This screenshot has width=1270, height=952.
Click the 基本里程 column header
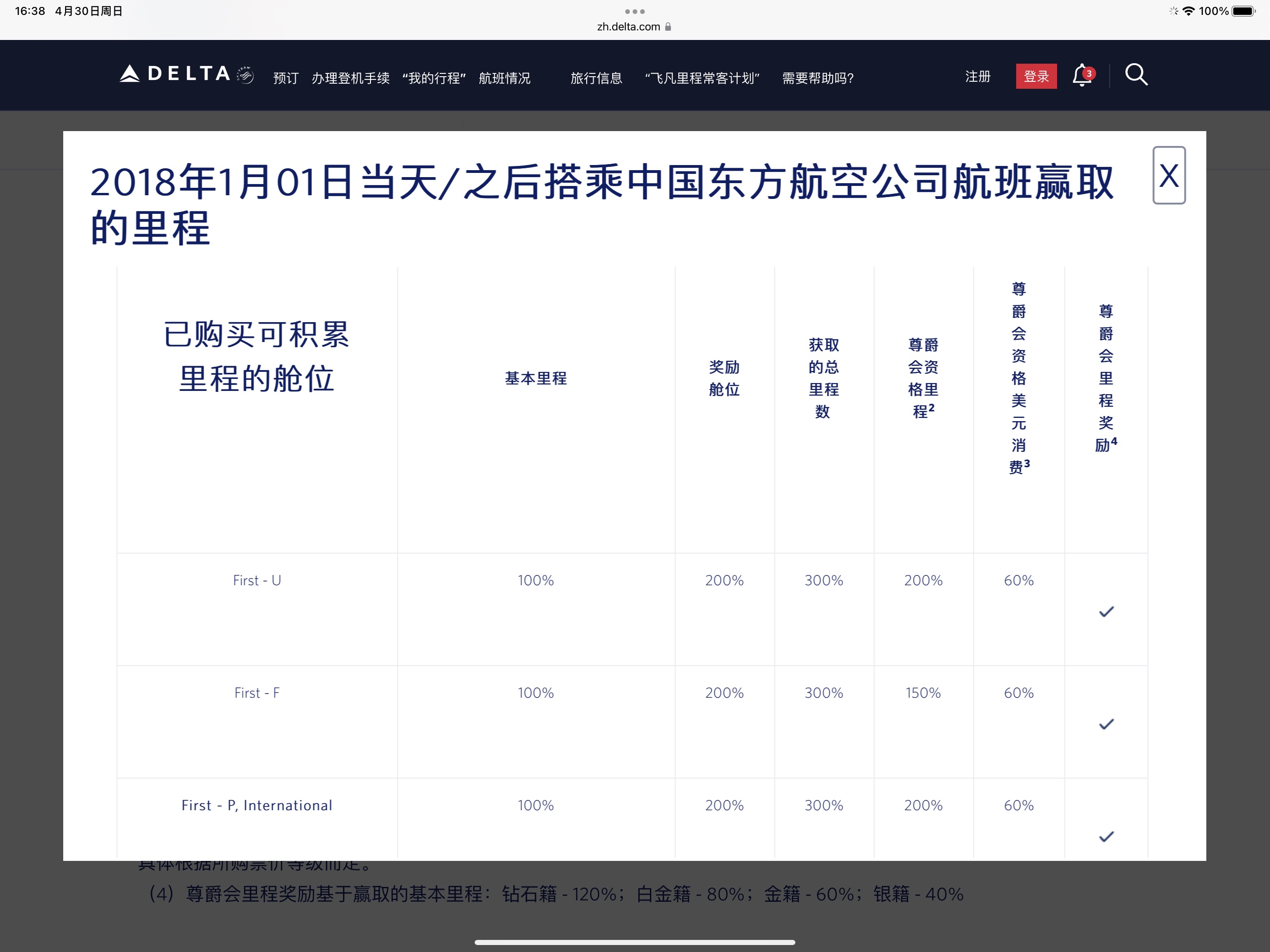(x=536, y=378)
